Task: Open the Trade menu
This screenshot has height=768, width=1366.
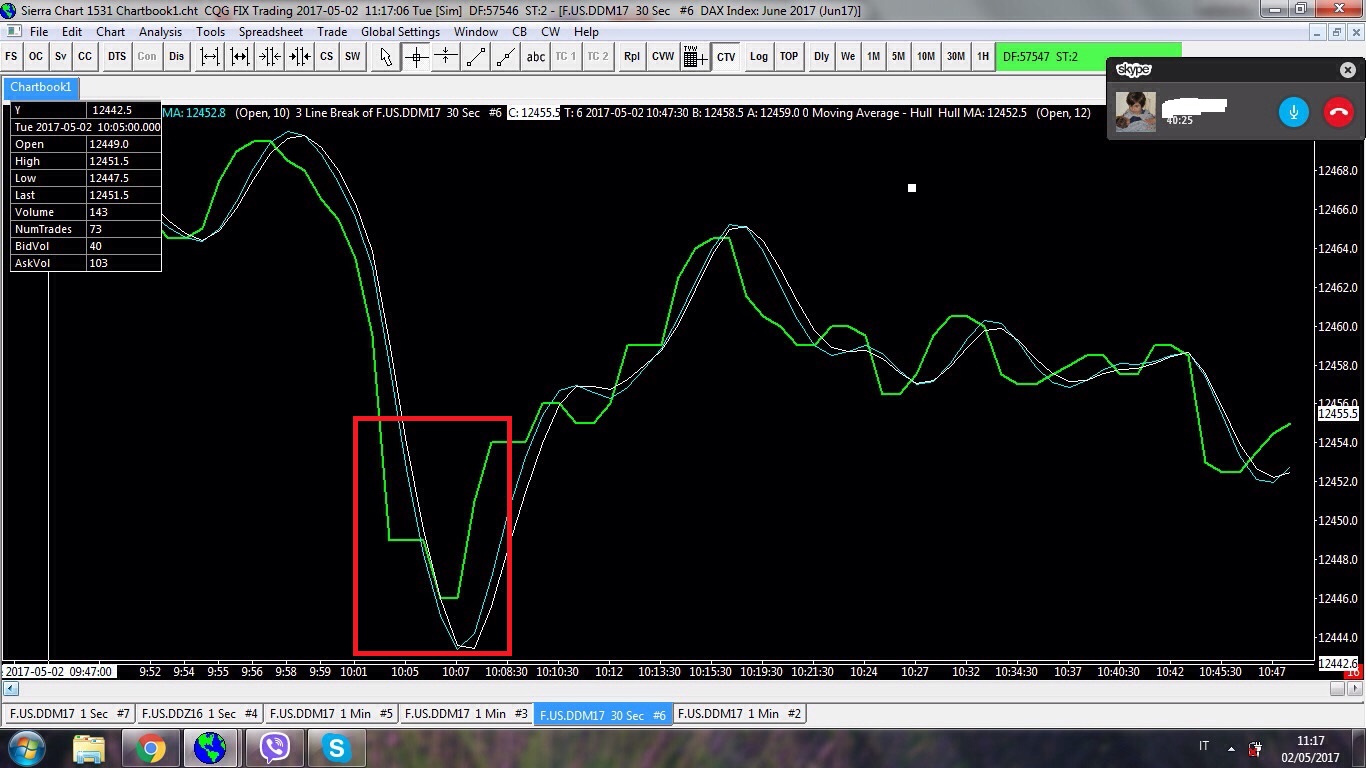Action: 332,32
